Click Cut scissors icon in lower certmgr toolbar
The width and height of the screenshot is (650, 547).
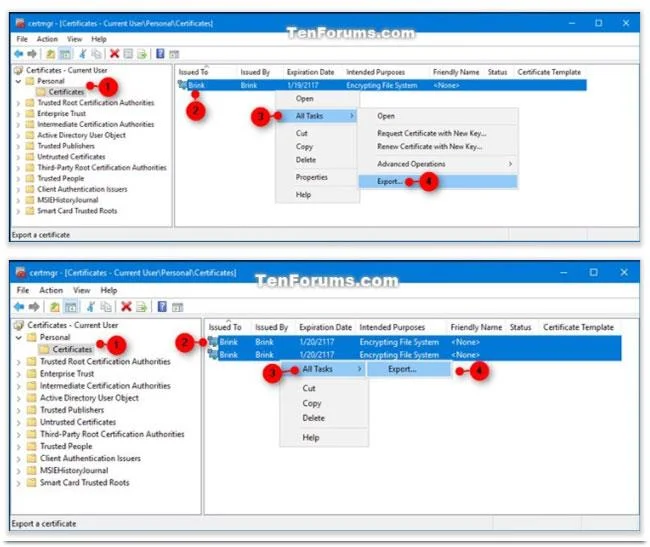[x=90, y=307]
